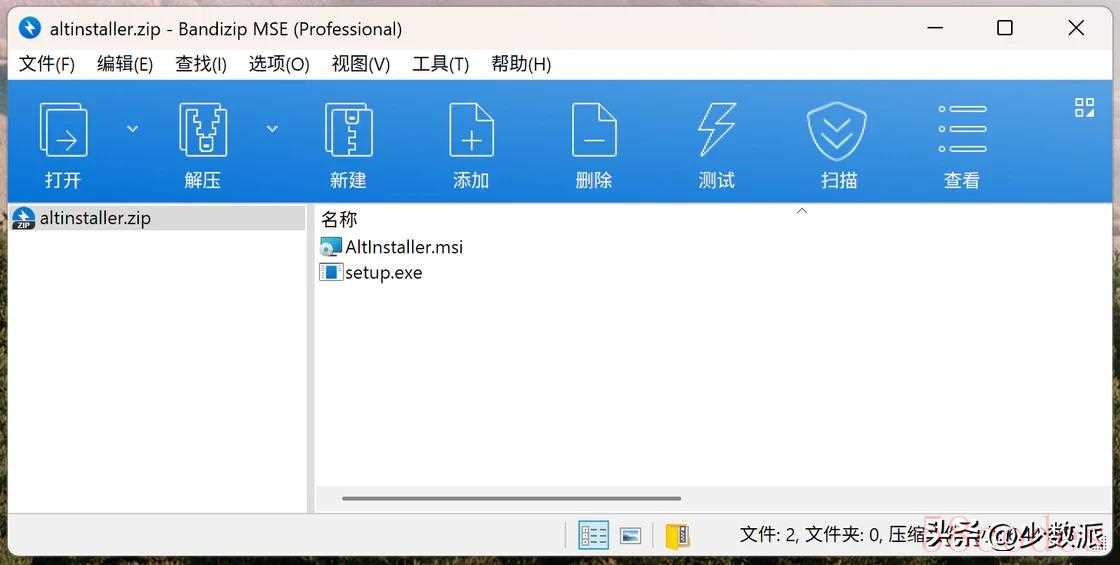This screenshot has height=565, width=1120.
Task: Open the 工具(T) menu
Action: [x=440, y=64]
